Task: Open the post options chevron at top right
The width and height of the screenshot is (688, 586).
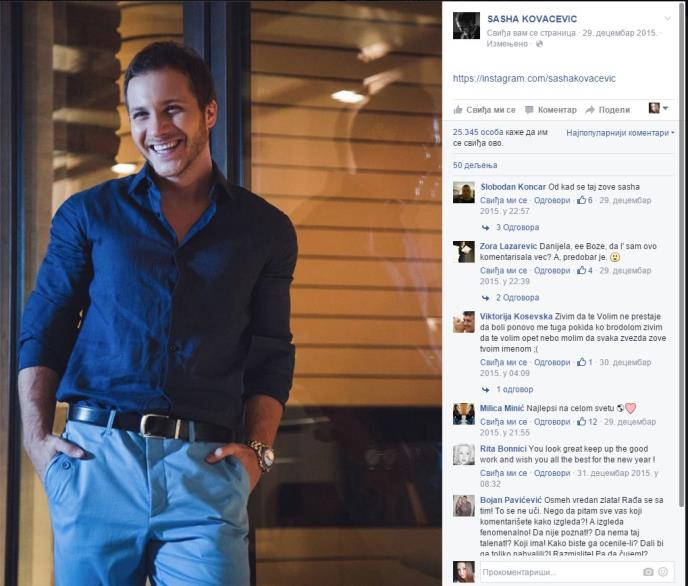Action: pyautogui.click(x=667, y=19)
